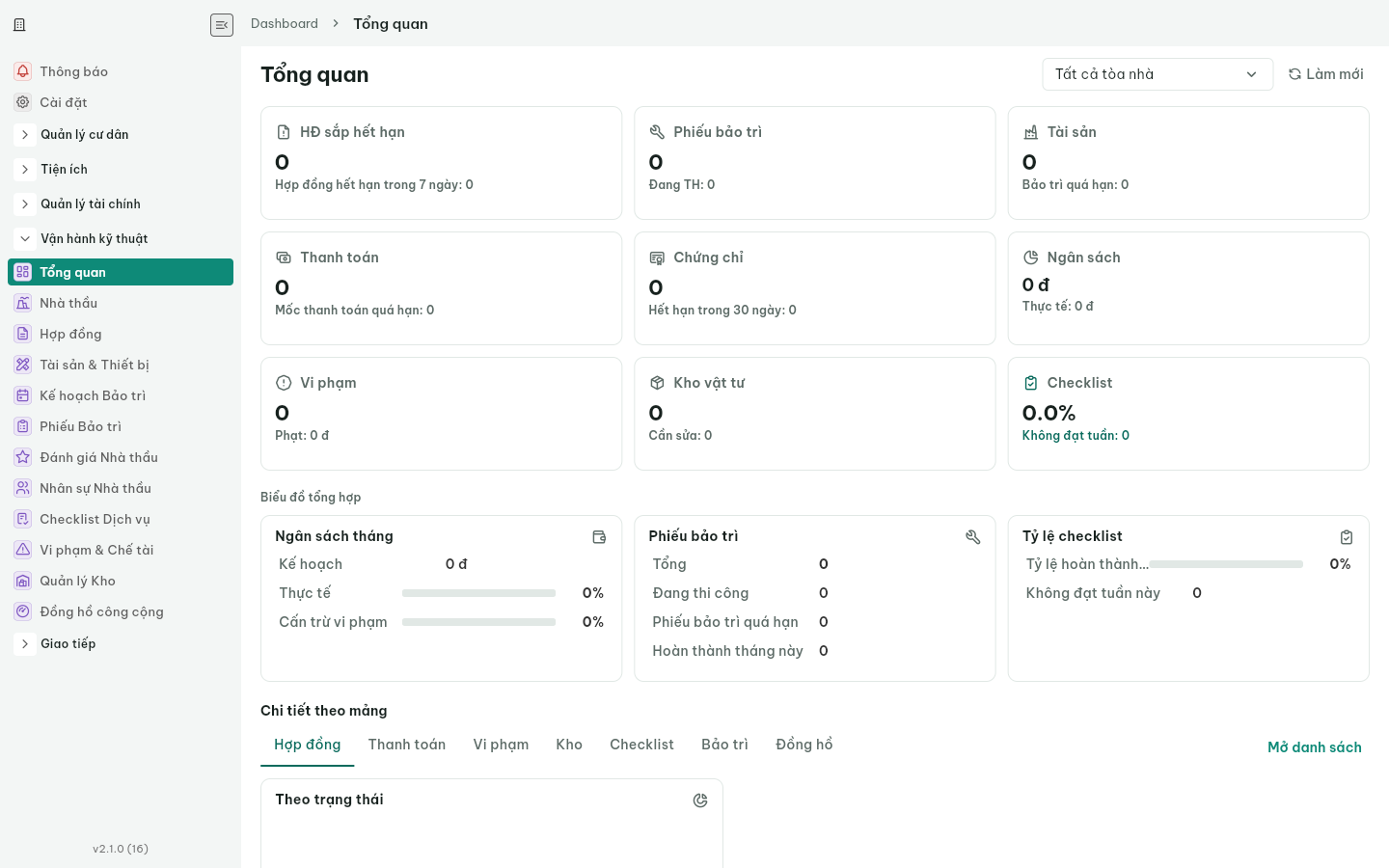Switch to the Vi phạm tab

(x=501, y=745)
